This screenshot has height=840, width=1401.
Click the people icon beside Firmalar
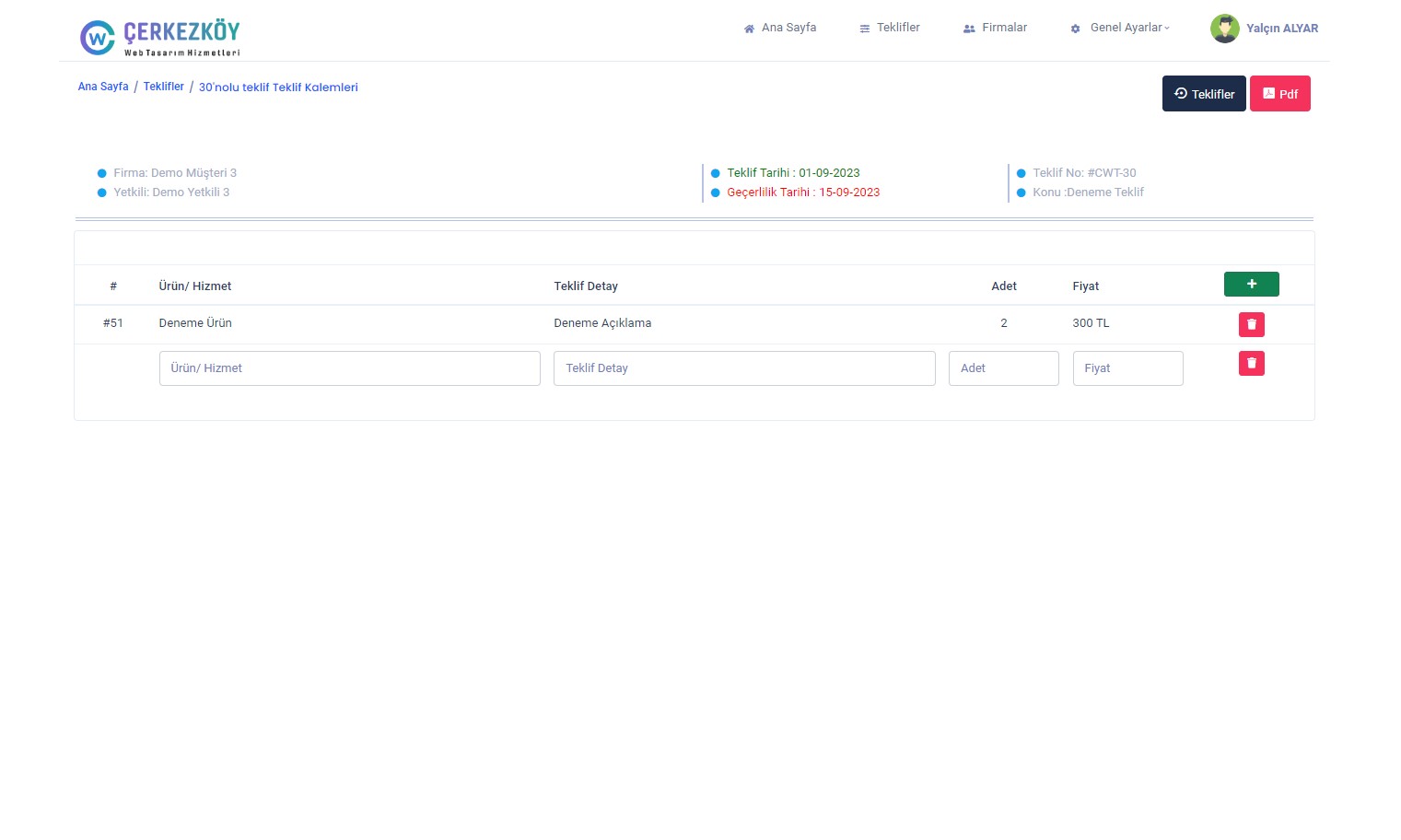pos(969,29)
